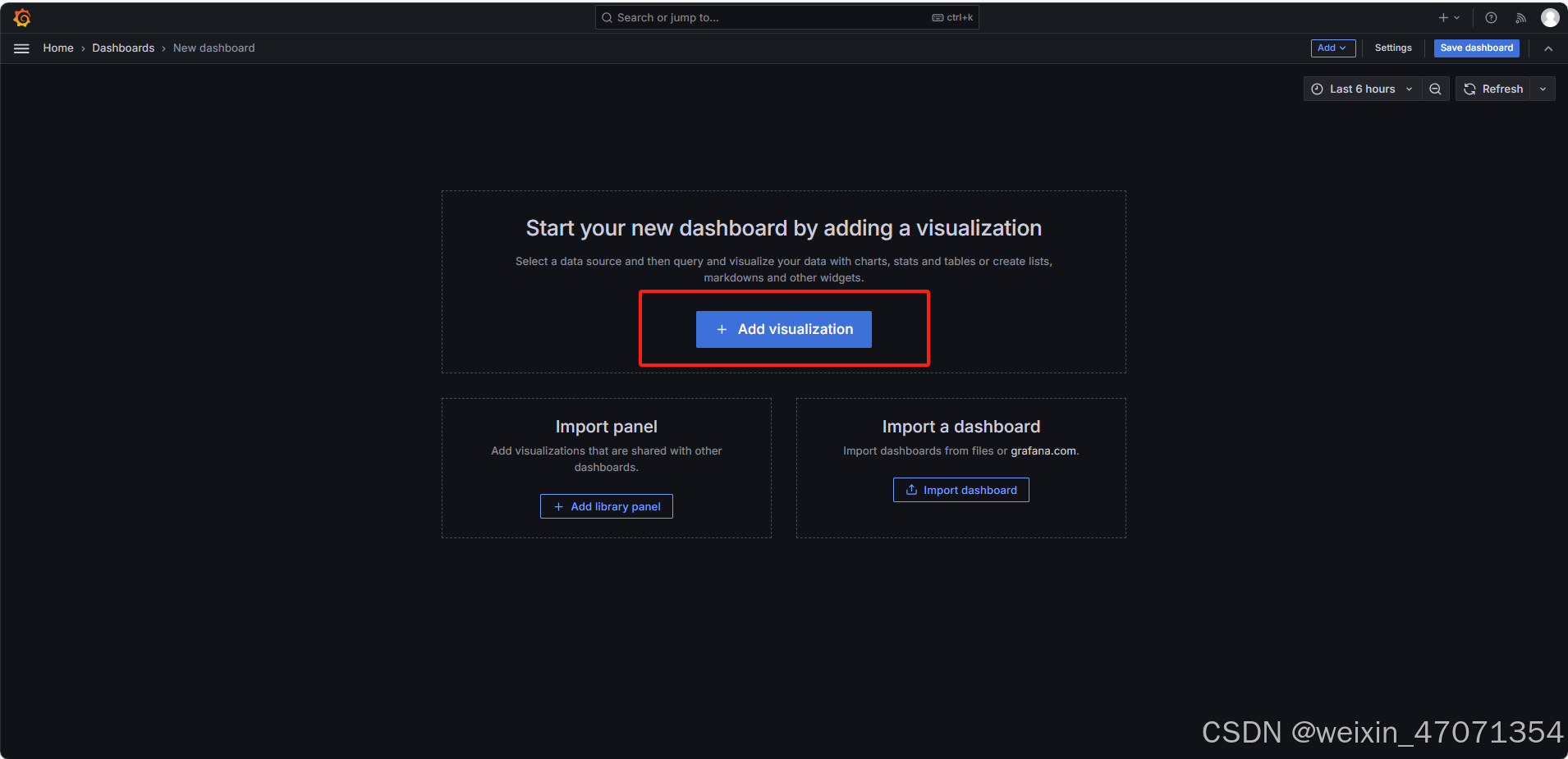
Task: Save the dashboard
Action: [1475, 48]
